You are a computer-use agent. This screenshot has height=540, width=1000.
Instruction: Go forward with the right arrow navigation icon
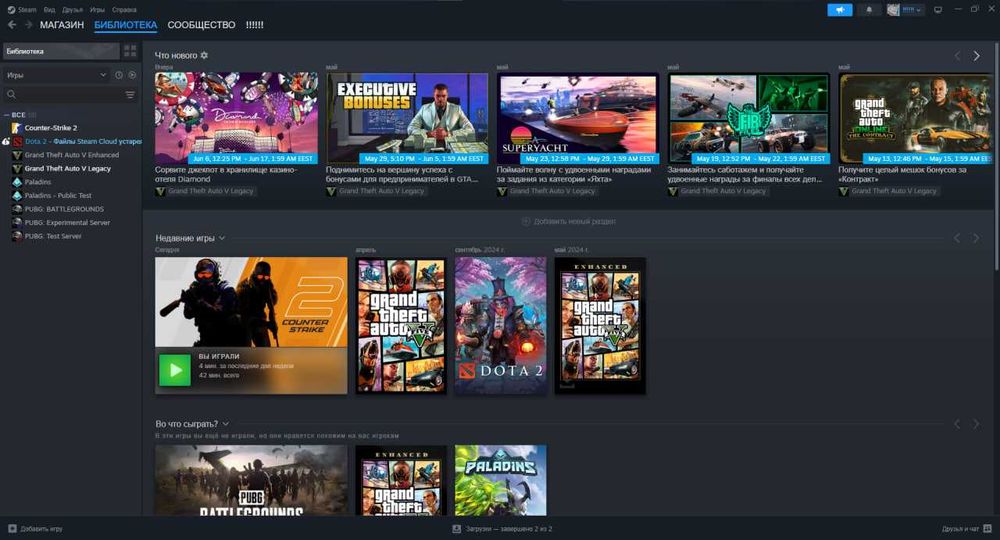29,25
